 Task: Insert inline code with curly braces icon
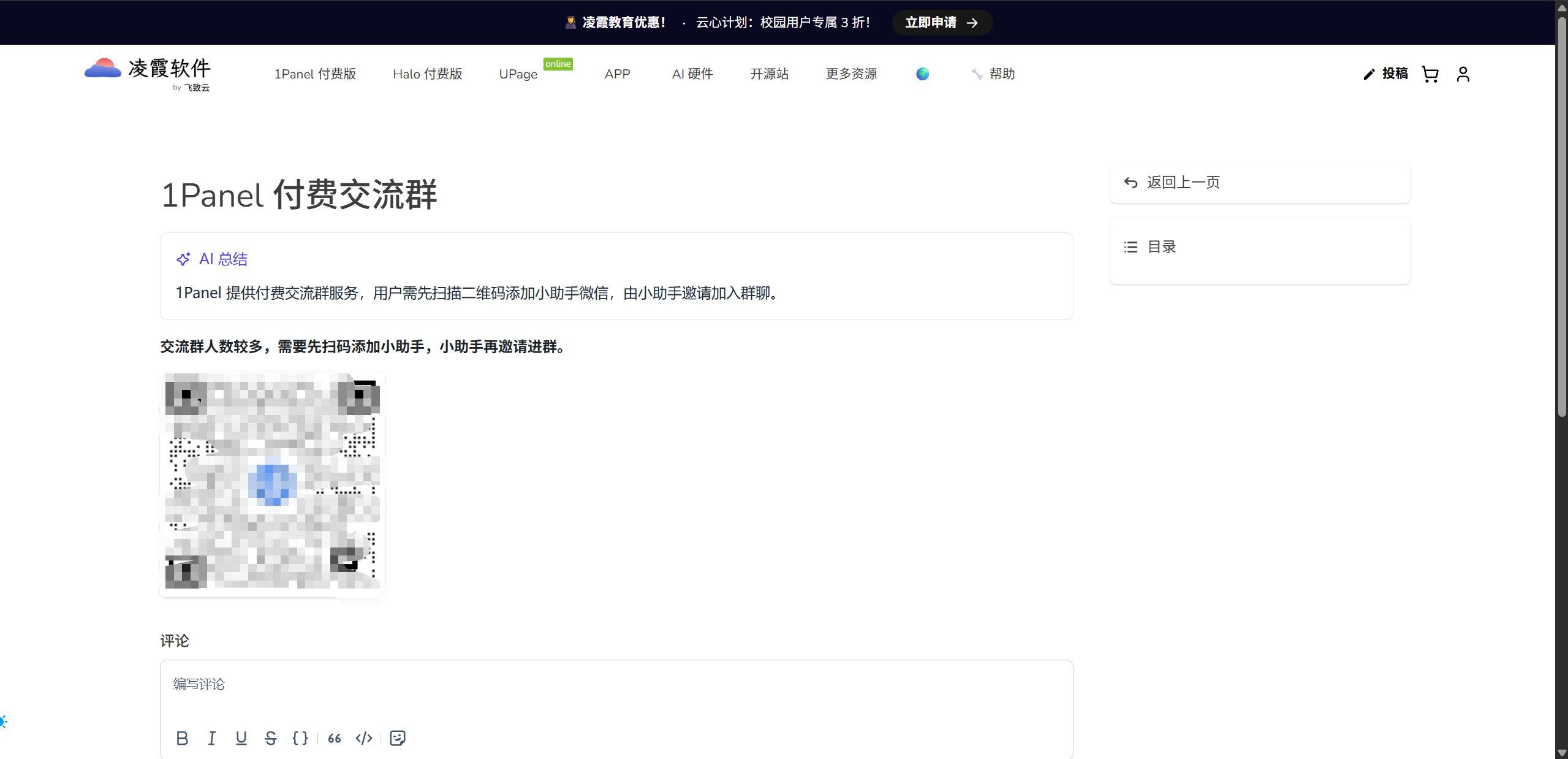(300, 738)
